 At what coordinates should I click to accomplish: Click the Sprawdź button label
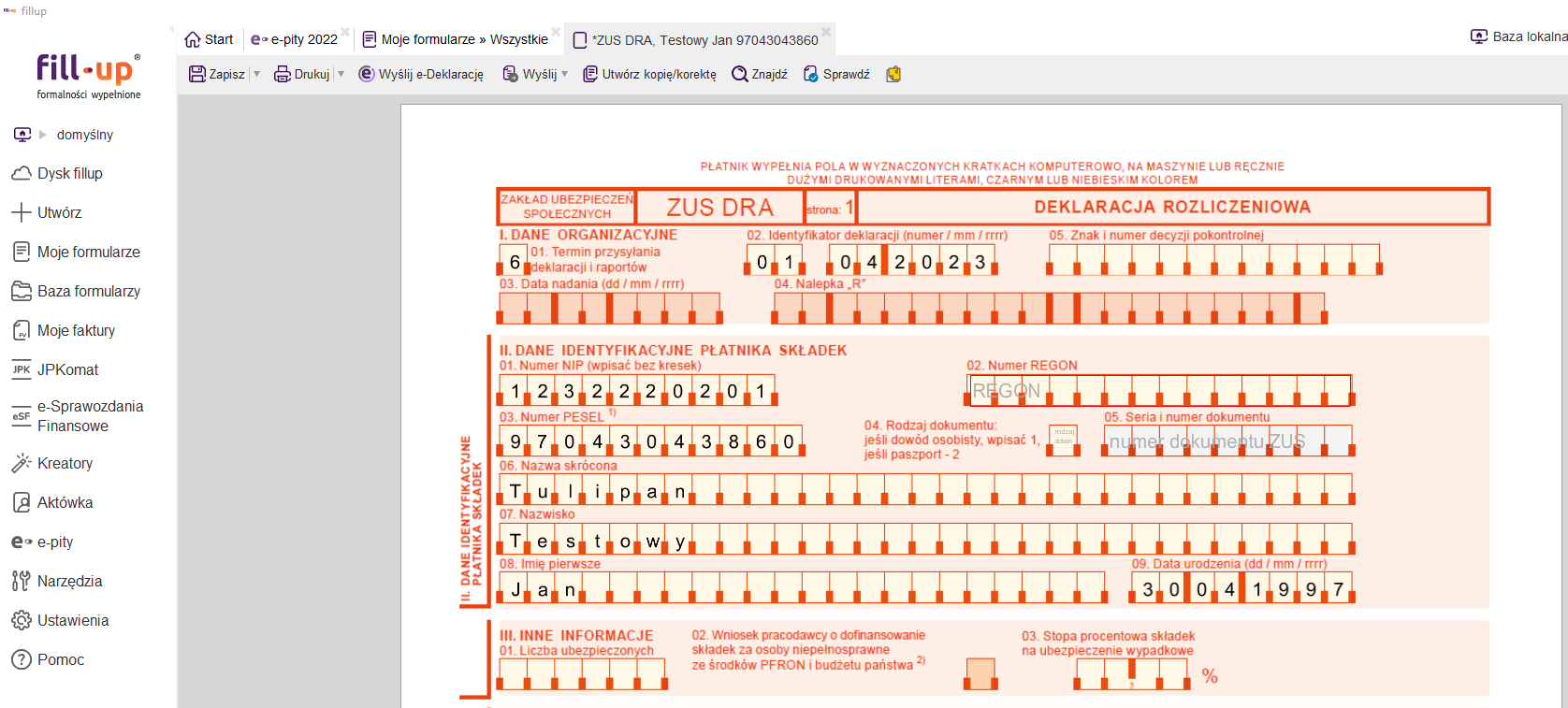tap(847, 75)
